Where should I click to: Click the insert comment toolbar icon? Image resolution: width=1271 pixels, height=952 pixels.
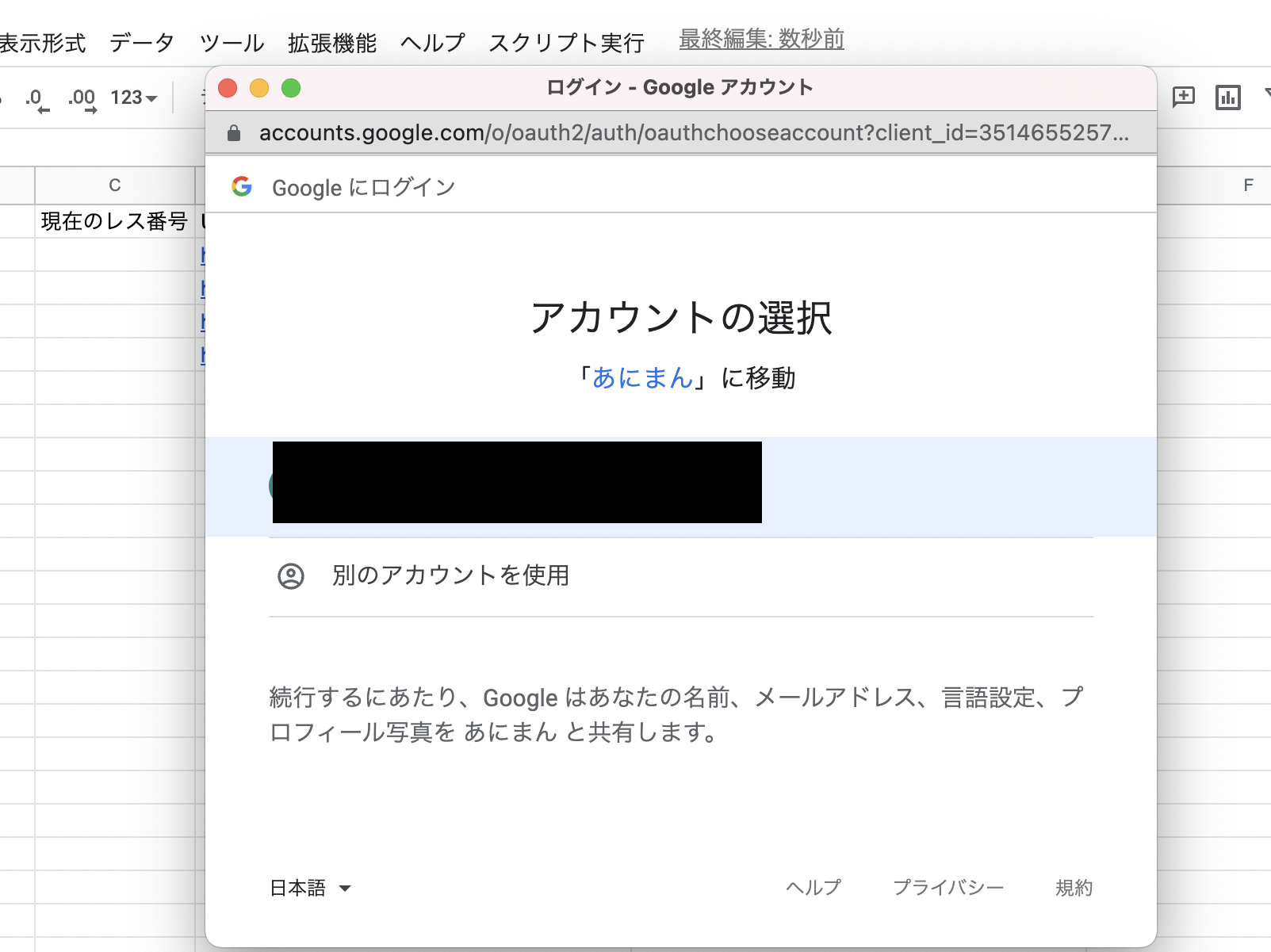[x=1183, y=97]
